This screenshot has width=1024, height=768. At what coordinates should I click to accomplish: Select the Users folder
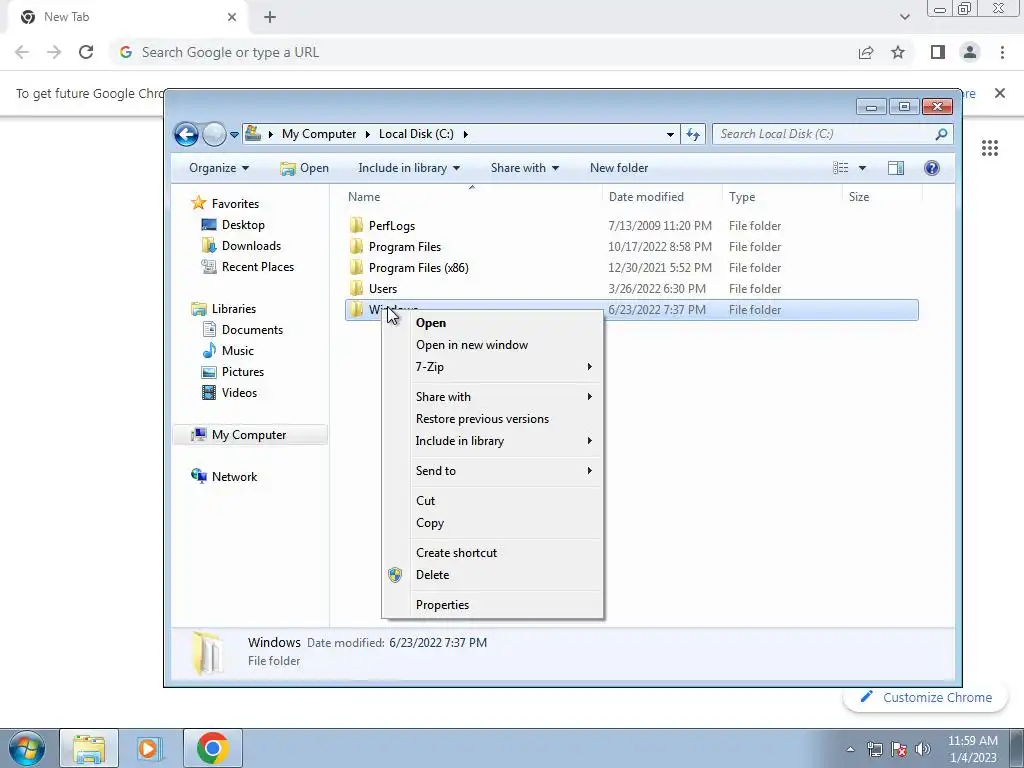631,289
